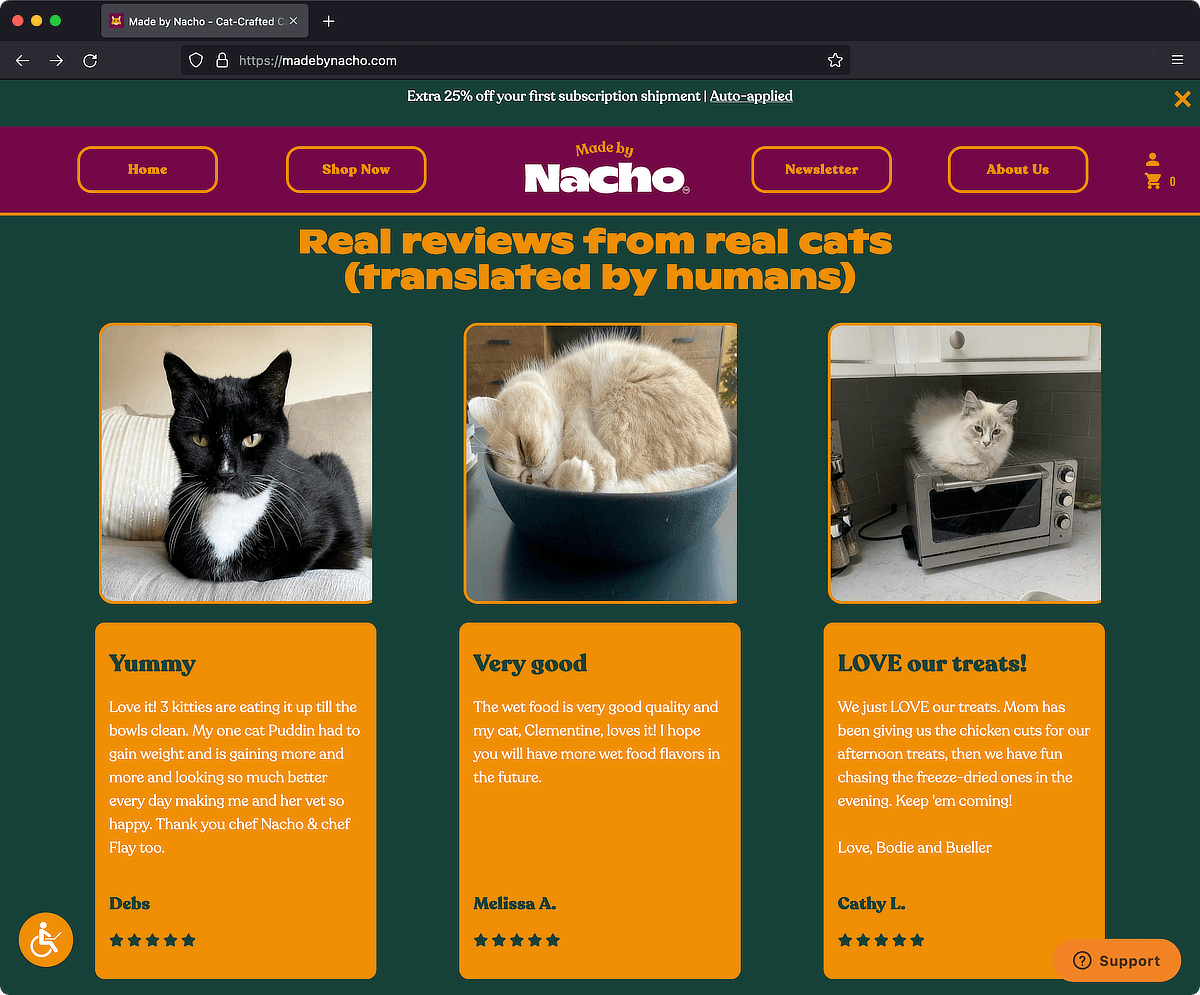Click reviewer name Cathy L.

click(872, 903)
